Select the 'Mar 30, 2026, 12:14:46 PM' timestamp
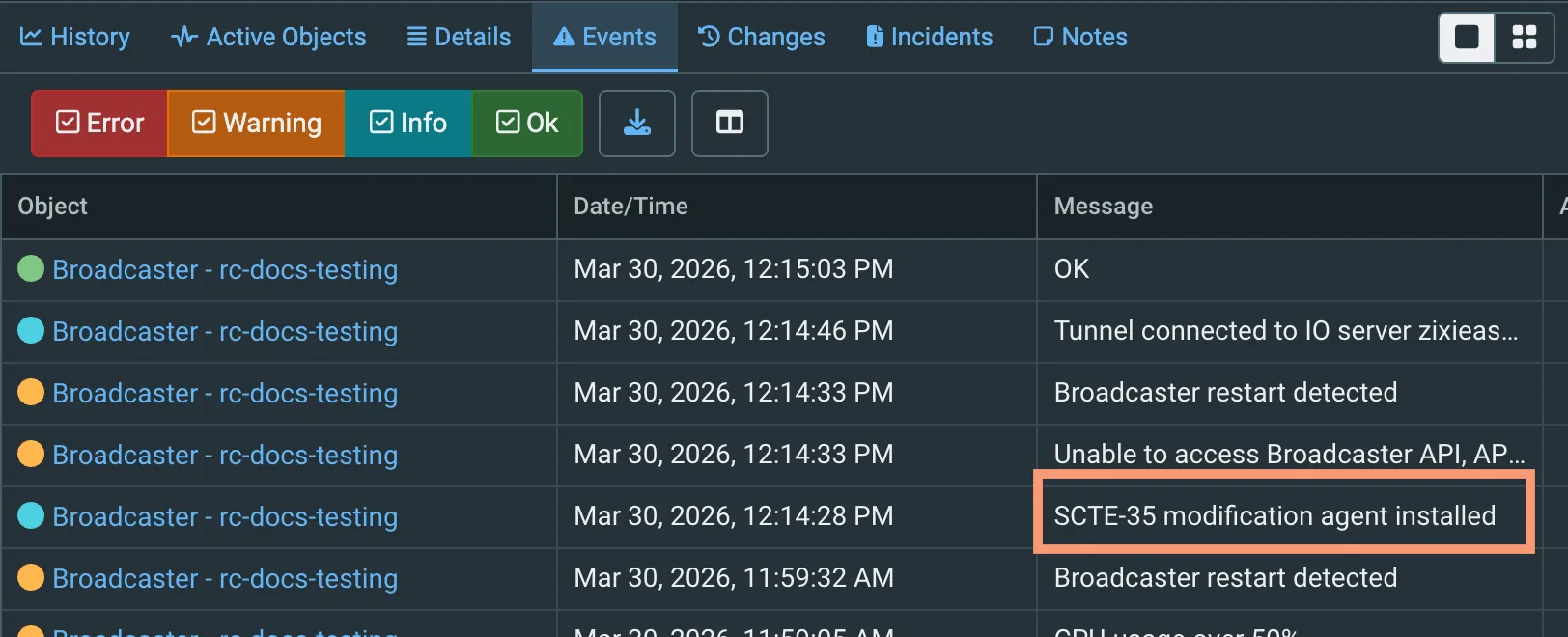Screen dimensions: 1568x637 [x=734, y=330]
